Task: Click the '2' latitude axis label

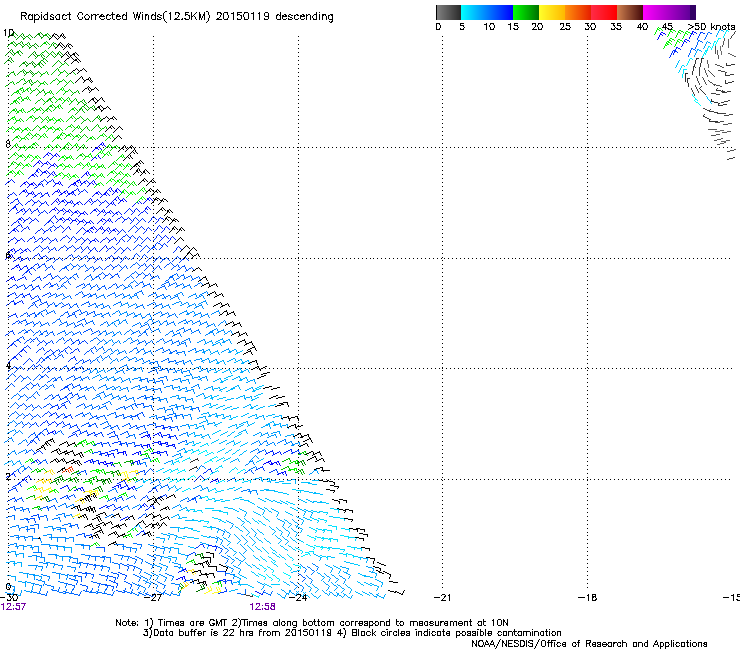Action: [8, 476]
